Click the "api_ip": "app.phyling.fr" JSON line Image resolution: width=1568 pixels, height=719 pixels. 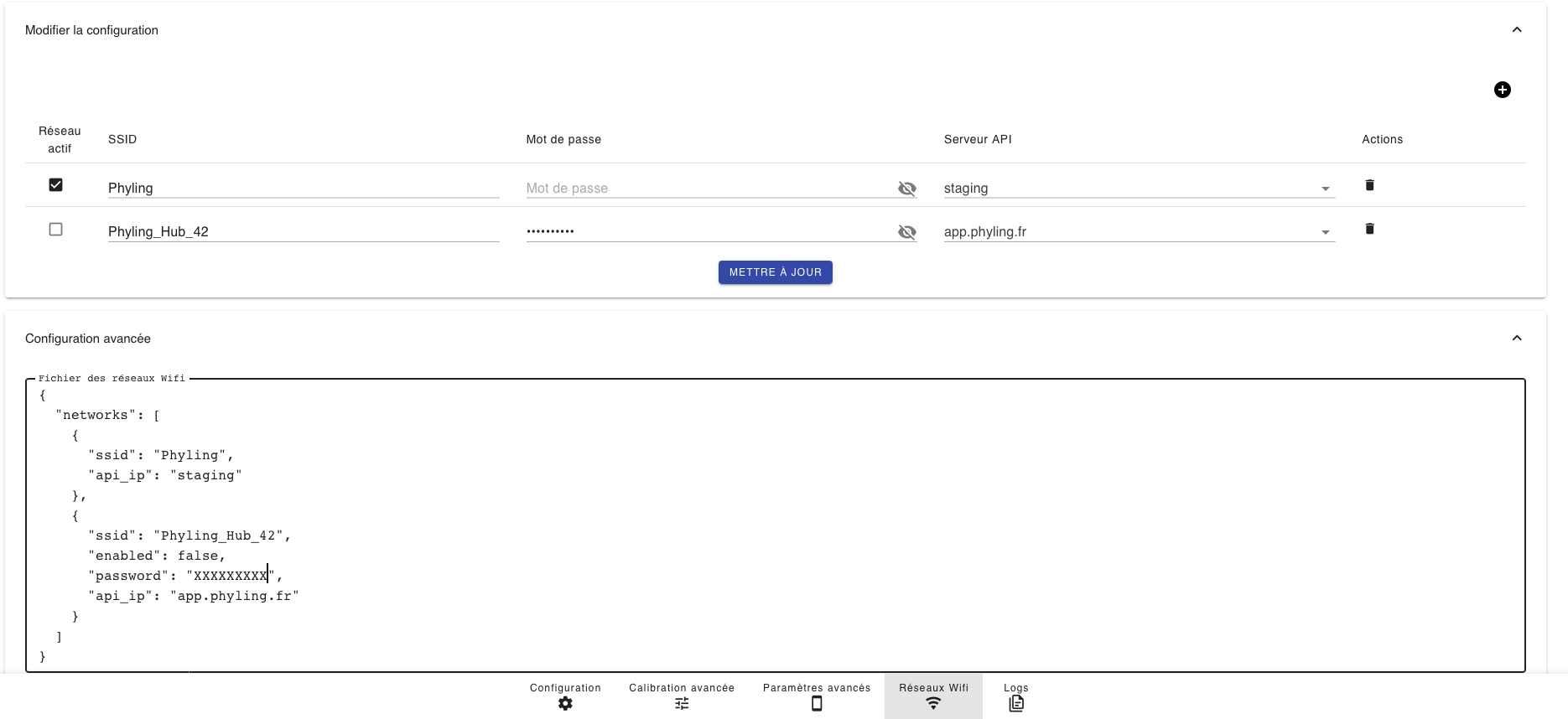194,596
